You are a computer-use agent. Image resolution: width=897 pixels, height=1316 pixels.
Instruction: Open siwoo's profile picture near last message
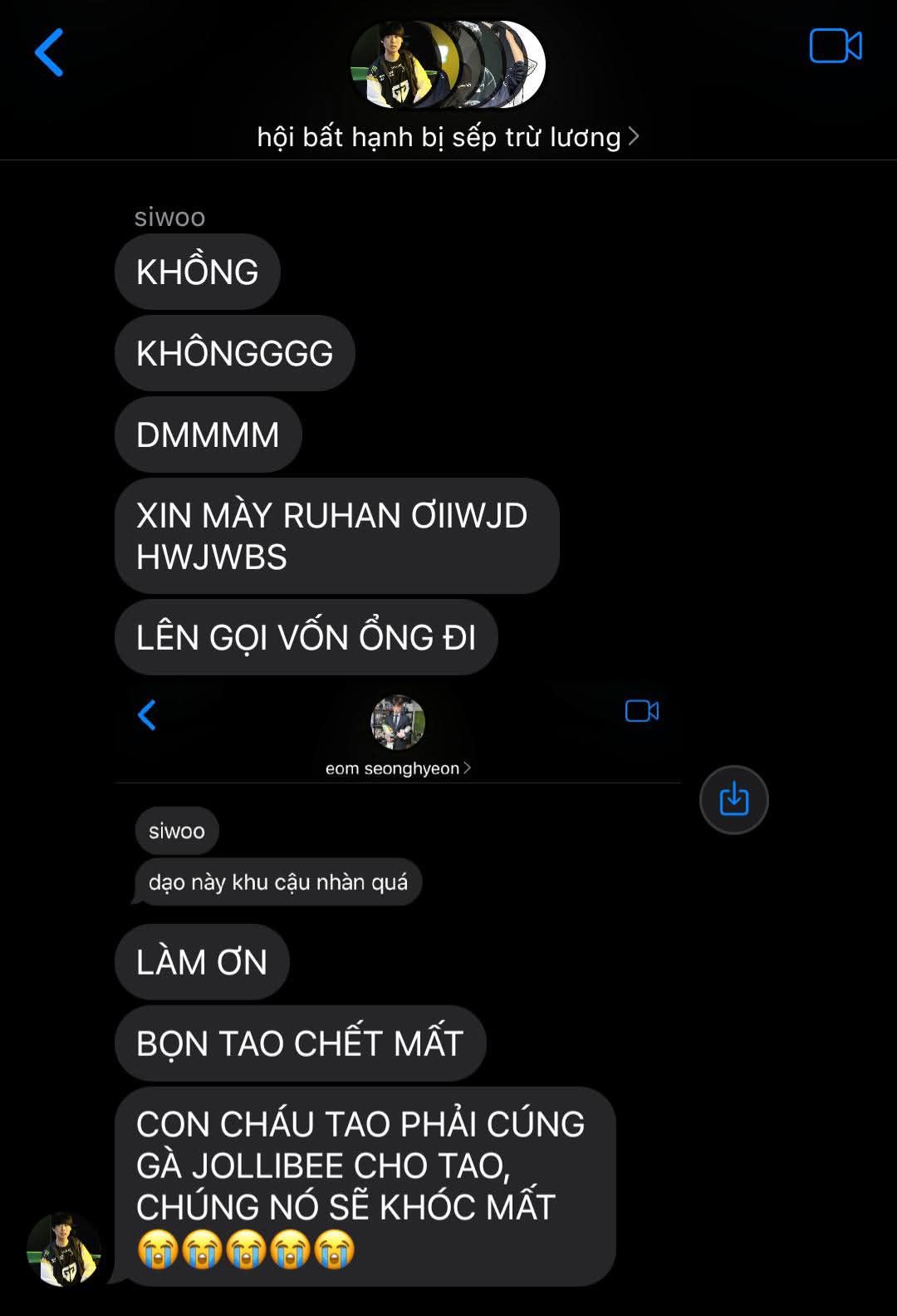(x=64, y=1250)
